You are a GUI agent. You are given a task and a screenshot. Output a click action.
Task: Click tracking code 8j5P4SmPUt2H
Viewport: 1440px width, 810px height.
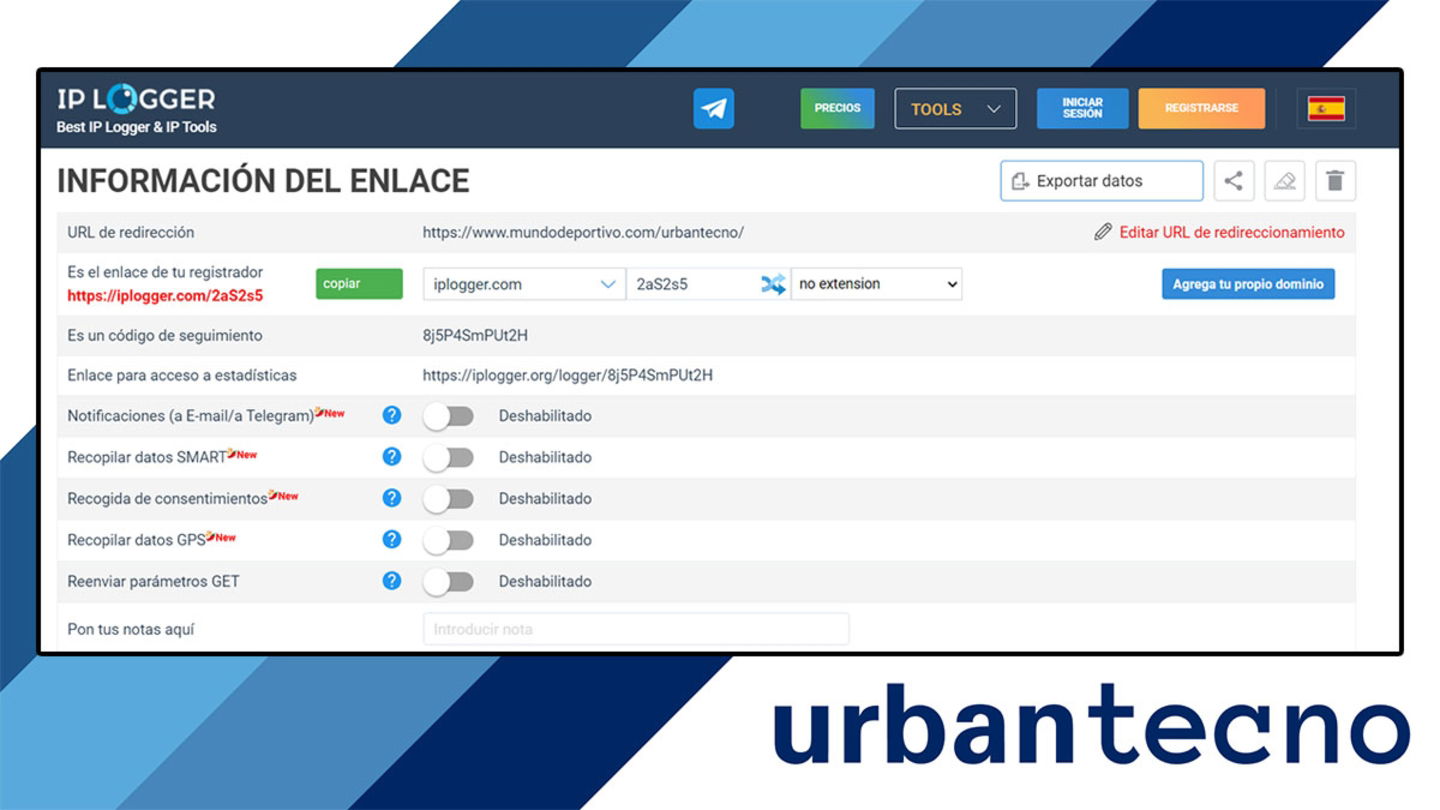(x=475, y=336)
